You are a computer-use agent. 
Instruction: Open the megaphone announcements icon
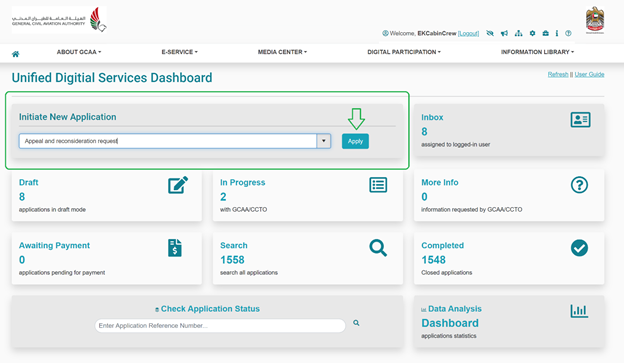pyautogui.click(x=504, y=33)
